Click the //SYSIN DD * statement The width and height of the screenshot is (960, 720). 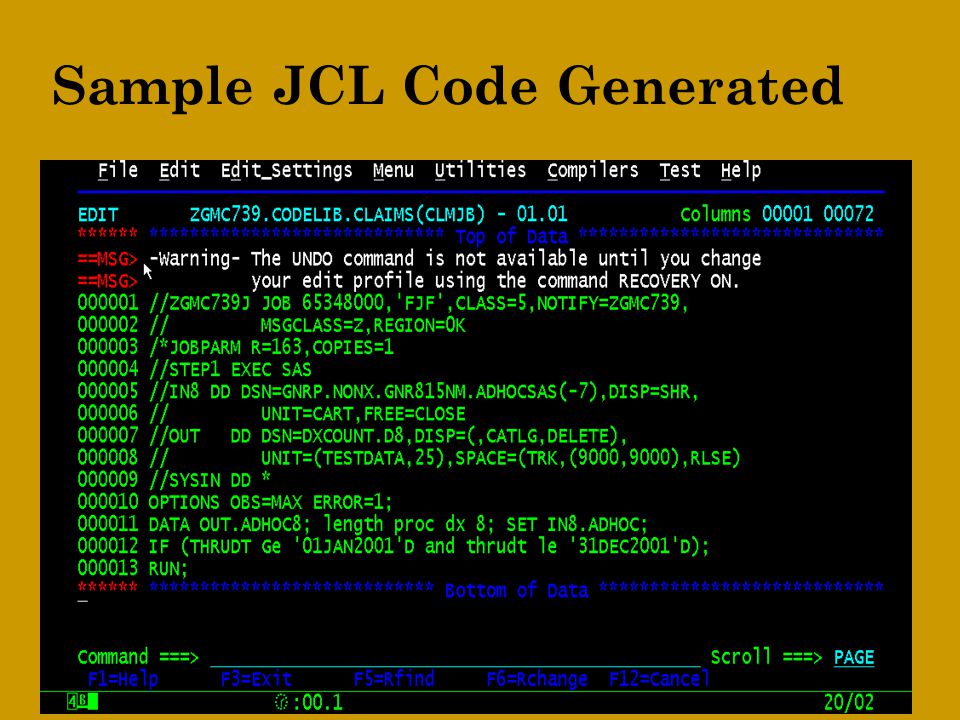click(x=210, y=480)
